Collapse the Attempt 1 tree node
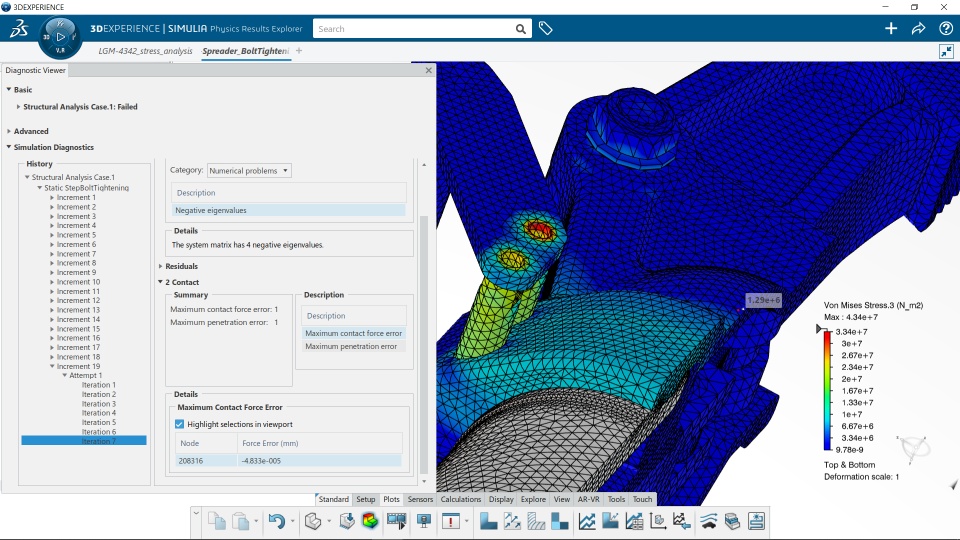This screenshot has height=540, width=960. pyautogui.click(x=64, y=375)
